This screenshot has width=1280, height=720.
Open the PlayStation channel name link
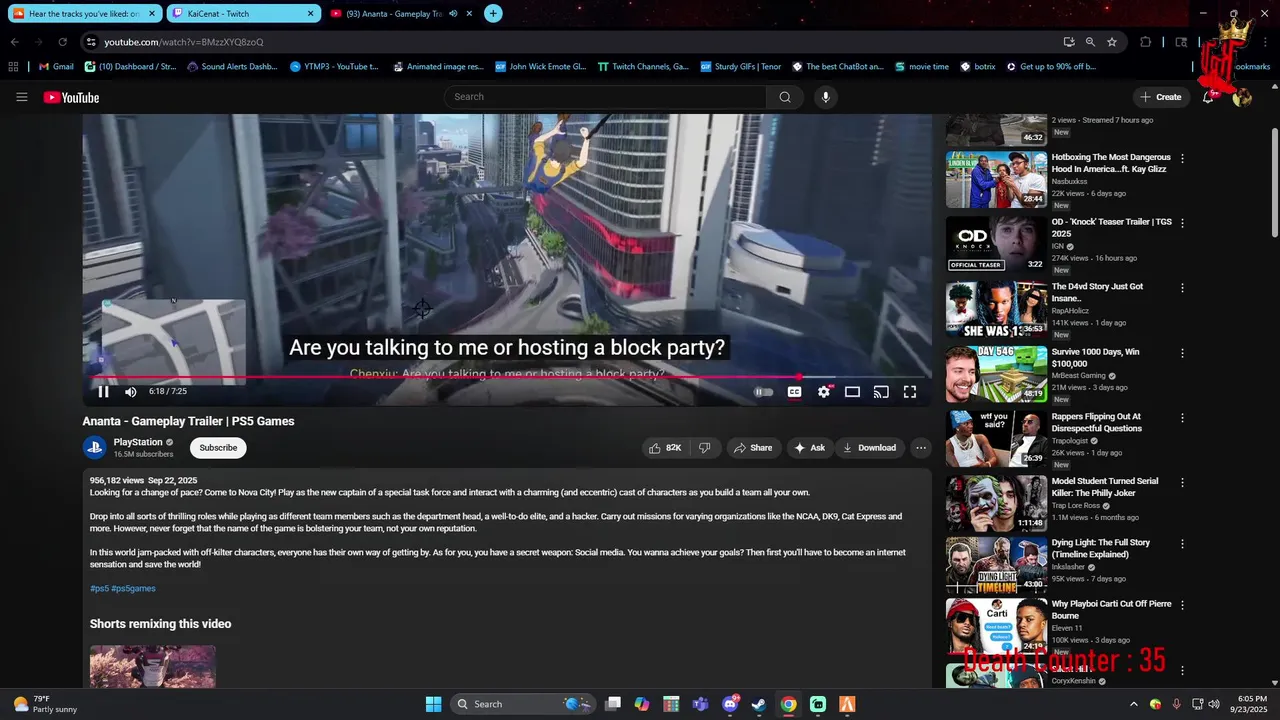(x=138, y=442)
